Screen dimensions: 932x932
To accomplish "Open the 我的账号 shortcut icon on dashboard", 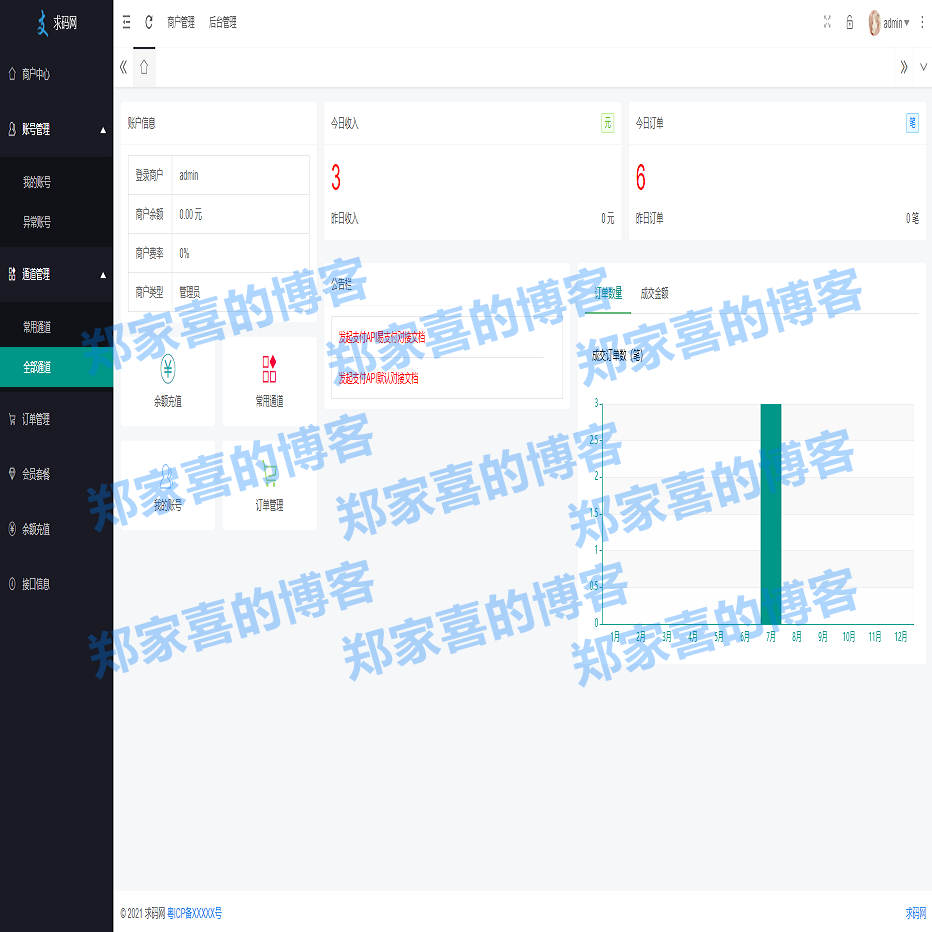I will pyautogui.click(x=168, y=483).
